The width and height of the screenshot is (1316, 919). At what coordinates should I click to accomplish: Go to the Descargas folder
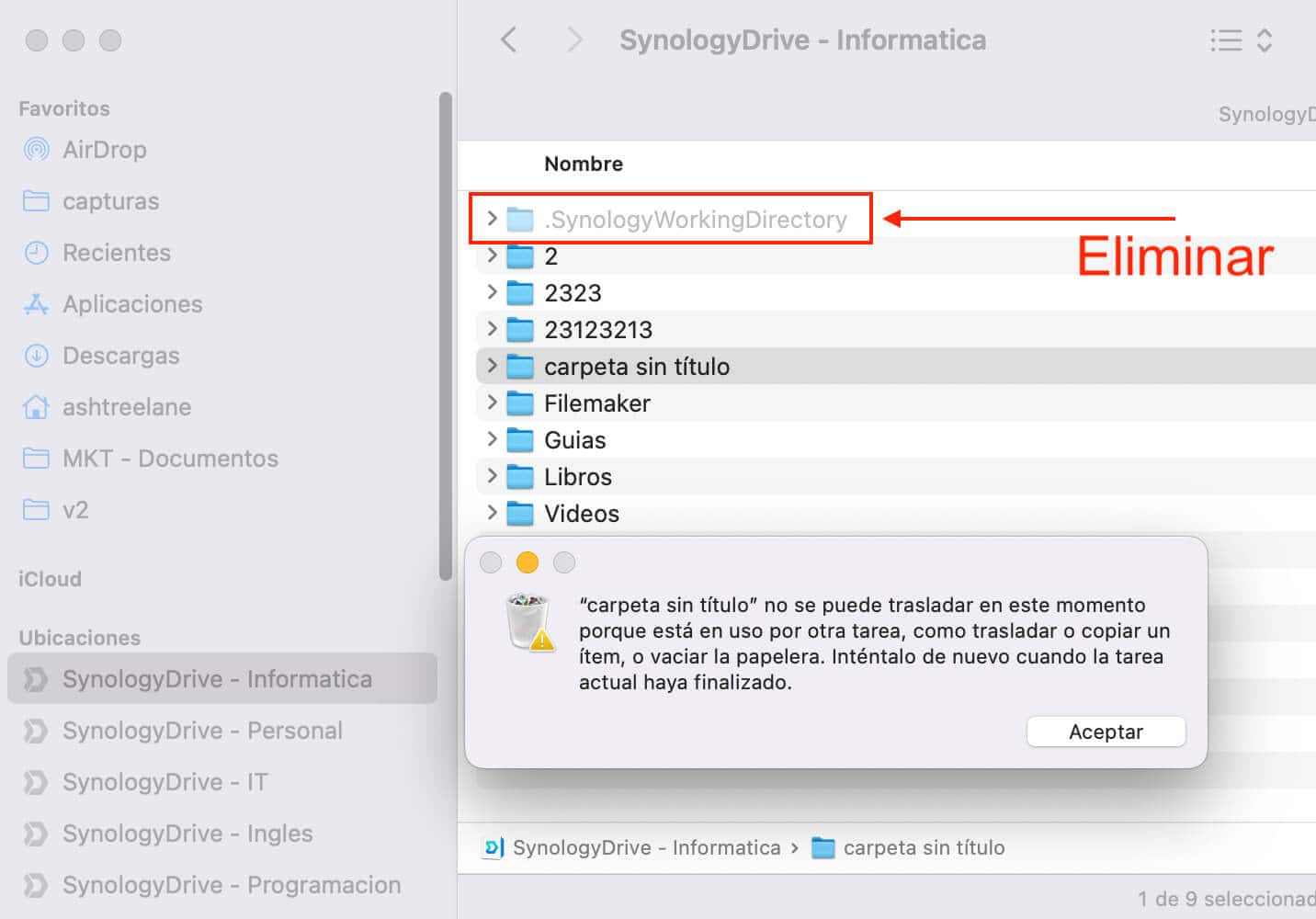(120, 356)
